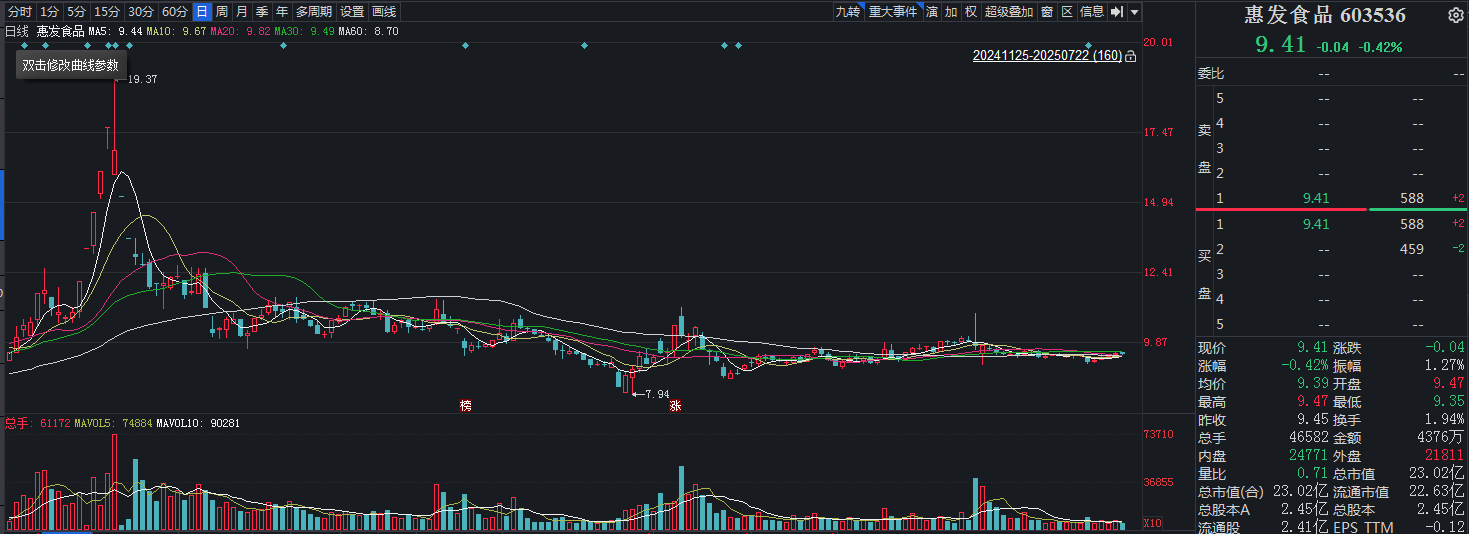Open the gear settings next to 惠发食品 603536
1469x534 pixels.
point(1455,16)
